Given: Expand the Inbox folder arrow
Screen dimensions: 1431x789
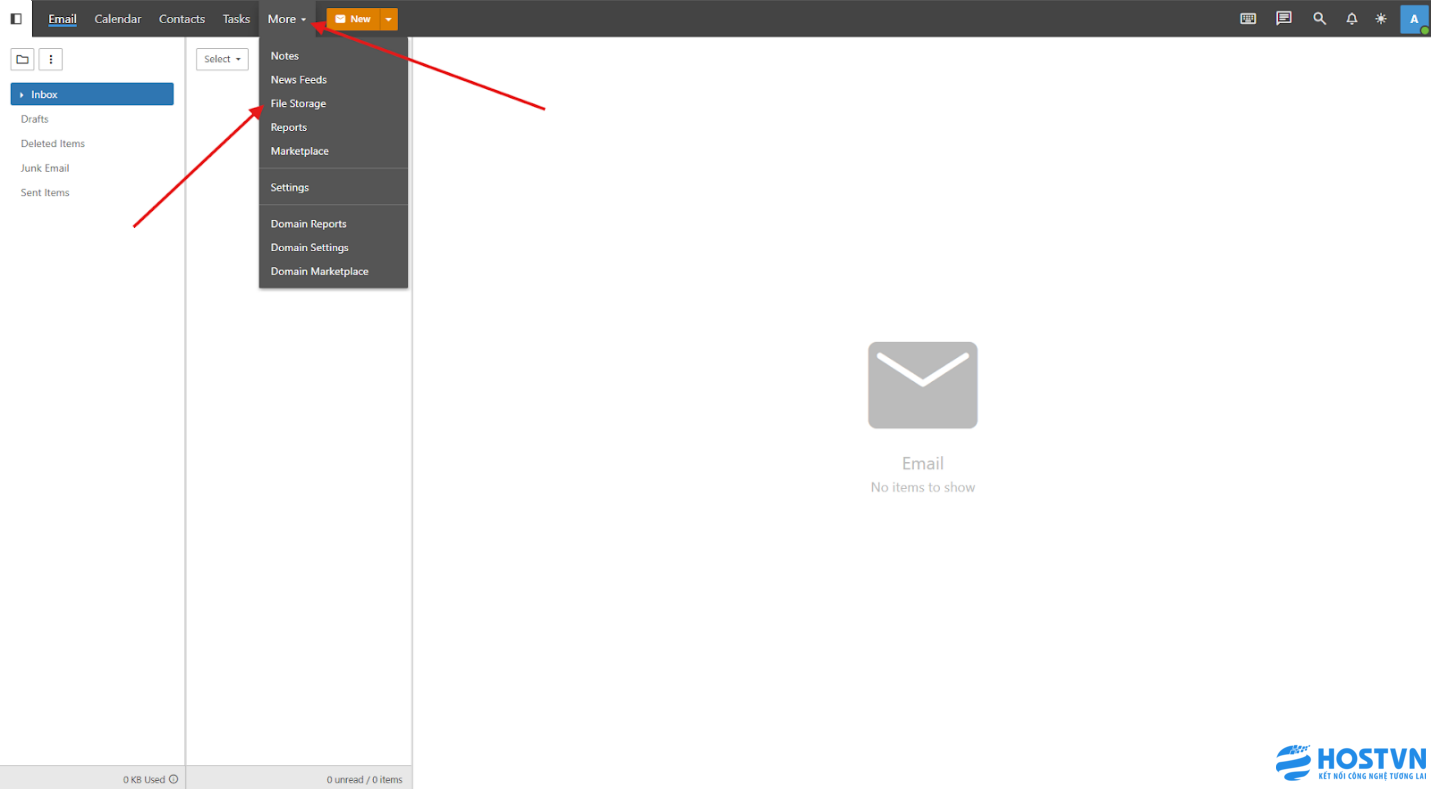Looking at the screenshot, I should pyautogui.click(x=22, y=95).
